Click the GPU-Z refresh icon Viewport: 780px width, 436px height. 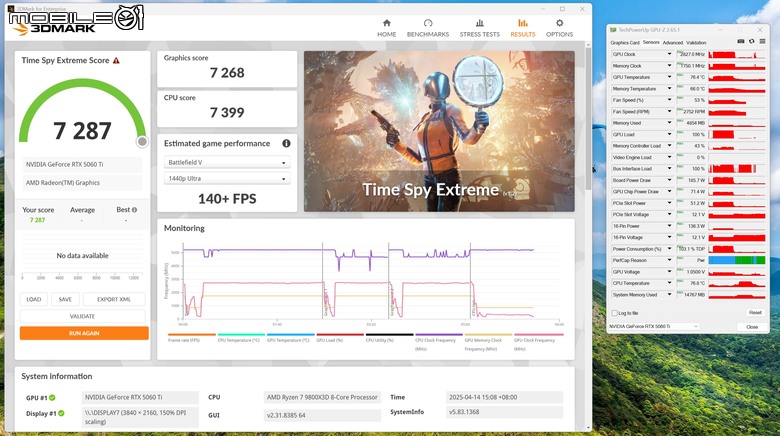coord(752,41)
